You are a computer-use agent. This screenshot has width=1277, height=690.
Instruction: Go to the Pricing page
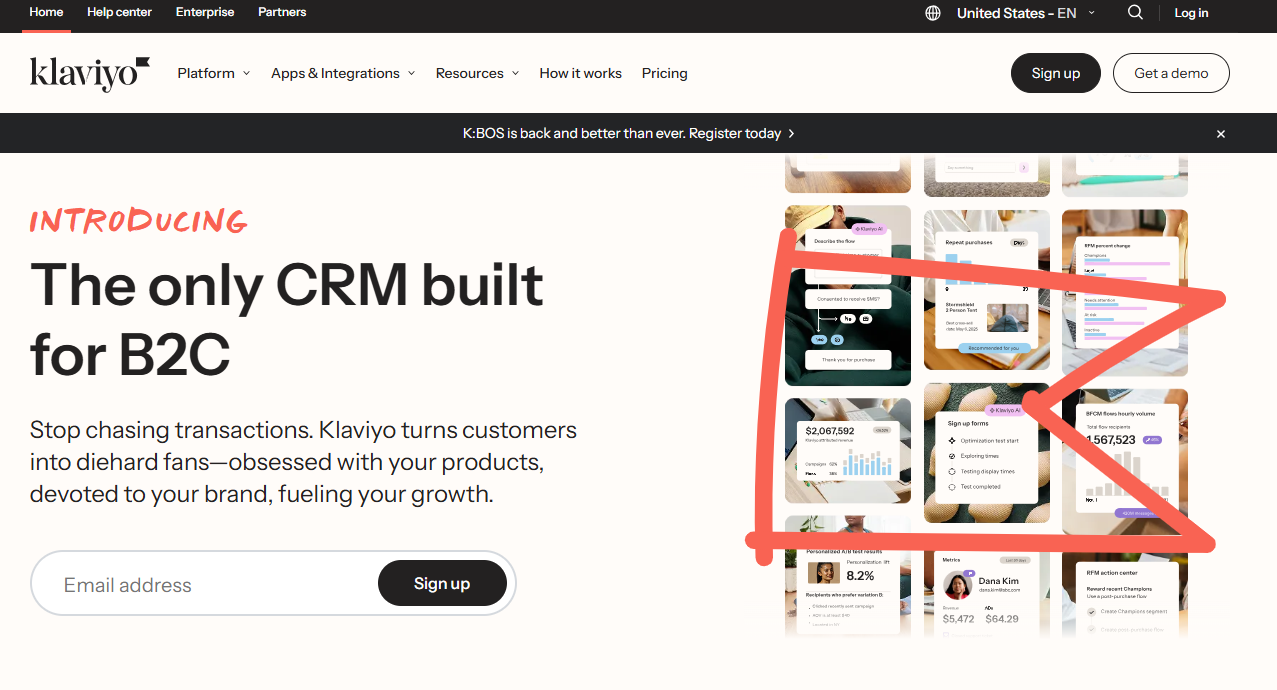(x=665, y=73)
